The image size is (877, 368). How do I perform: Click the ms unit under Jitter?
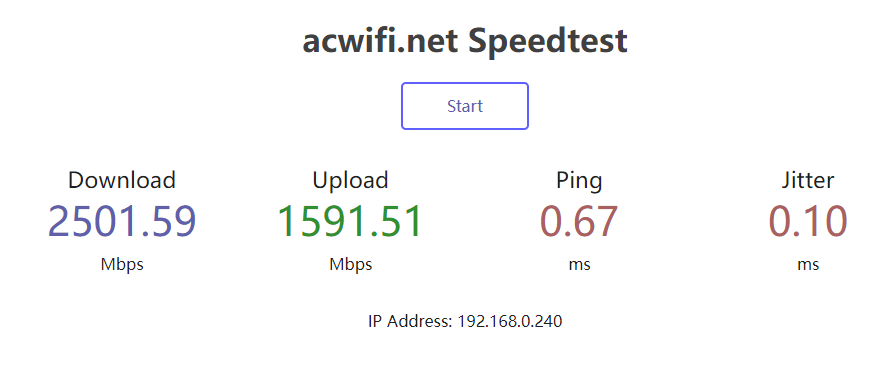click(x=808, y=265)
